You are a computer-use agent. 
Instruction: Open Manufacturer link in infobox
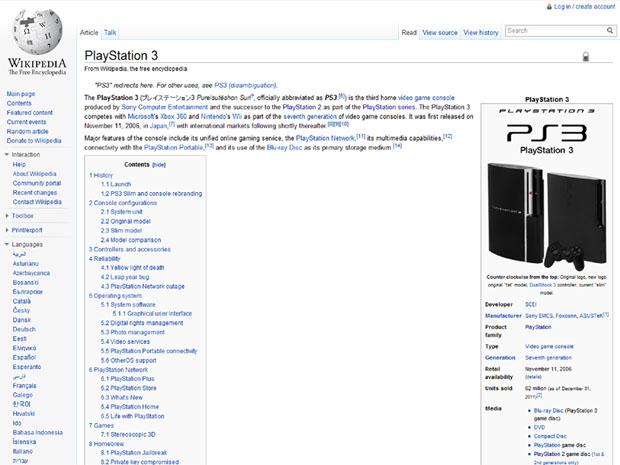point(503,316)
